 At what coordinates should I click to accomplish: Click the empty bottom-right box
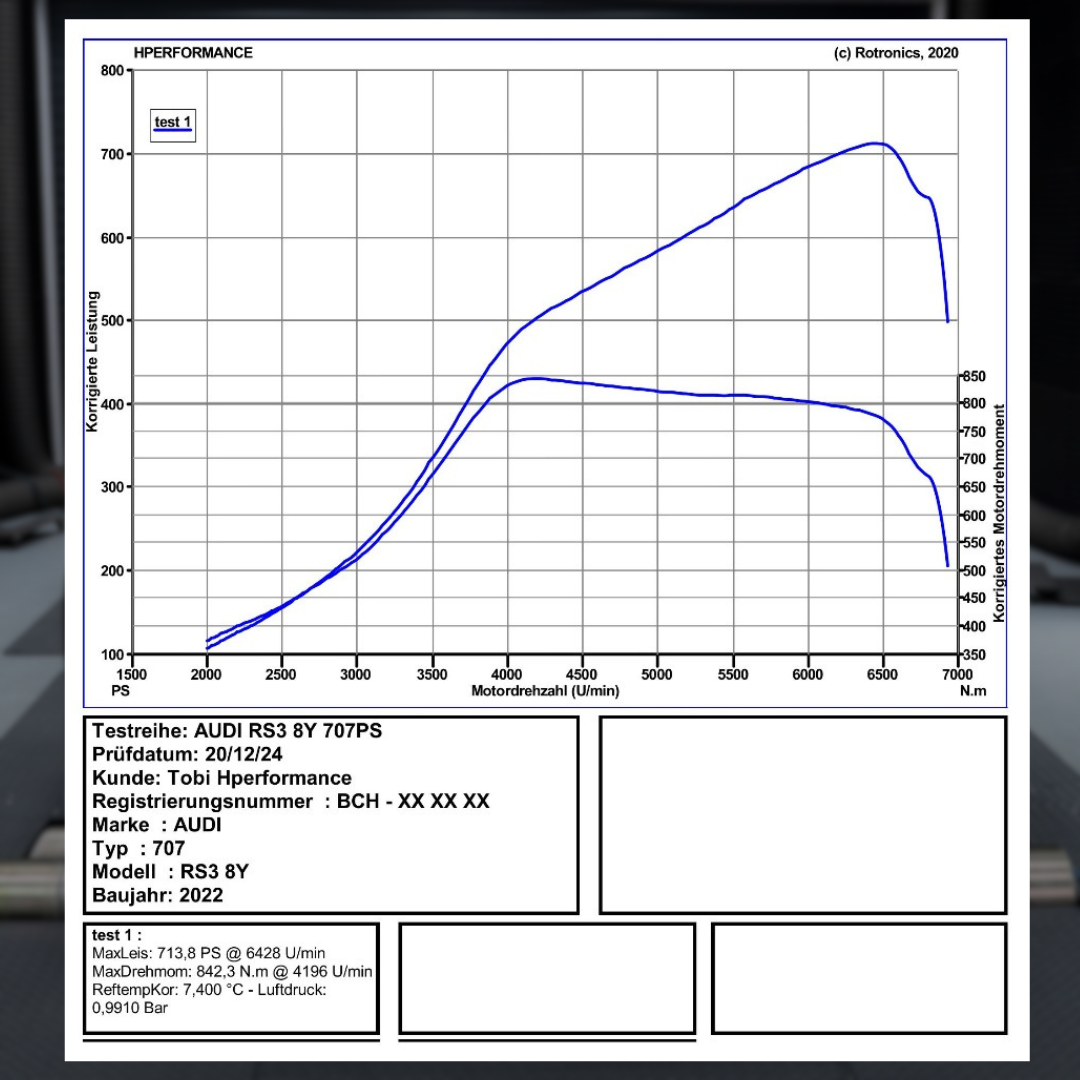(x=858, y=978)
